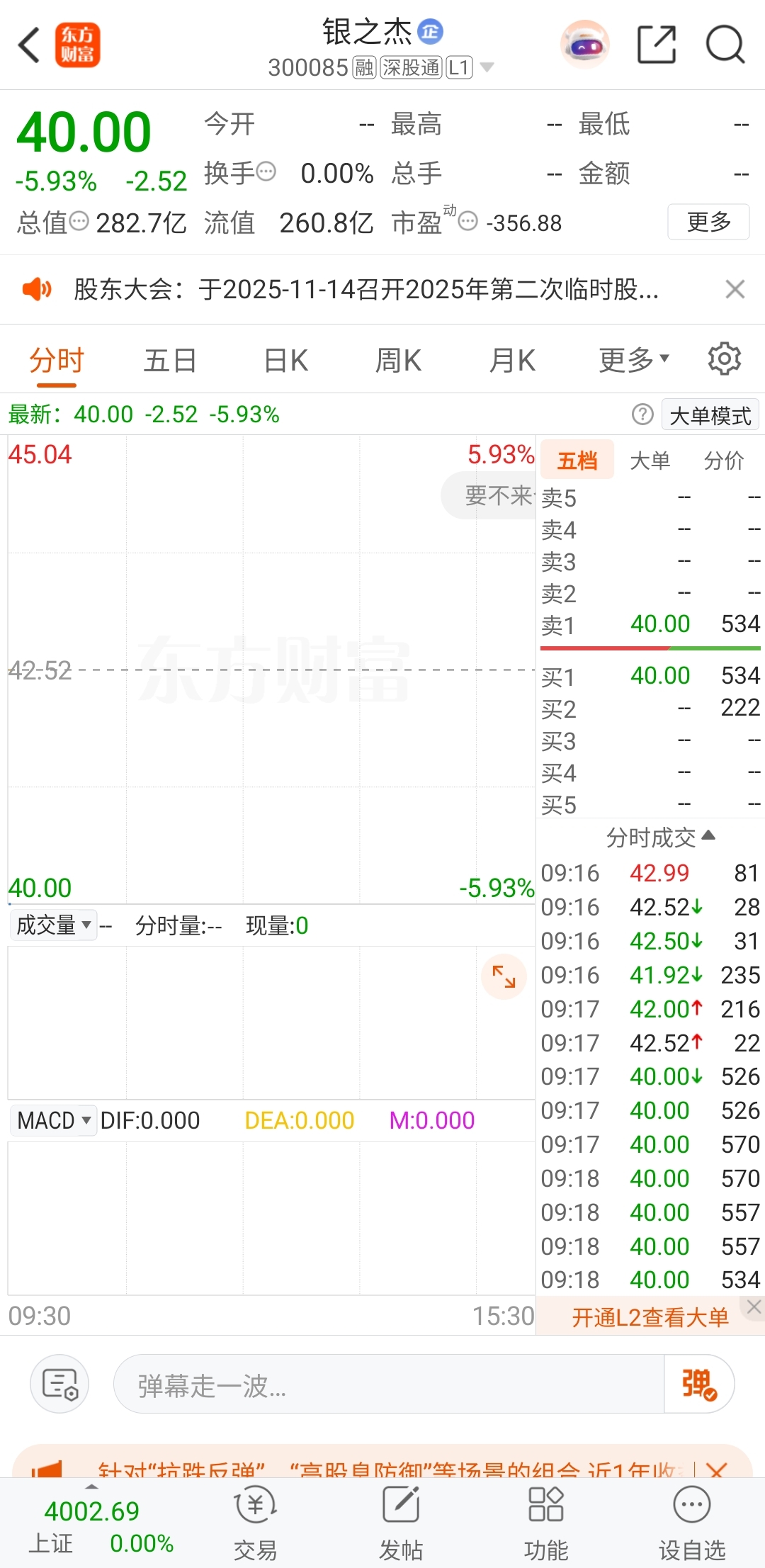765x1568 pixels.
Task: Tap the share export icon
Action: point(657,45)
